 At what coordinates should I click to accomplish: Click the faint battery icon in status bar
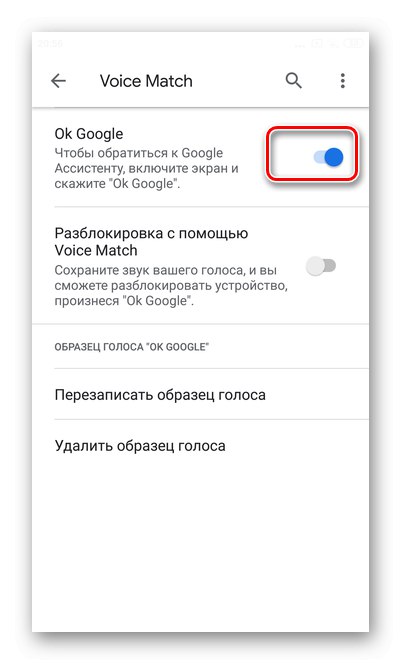[353, 43]
